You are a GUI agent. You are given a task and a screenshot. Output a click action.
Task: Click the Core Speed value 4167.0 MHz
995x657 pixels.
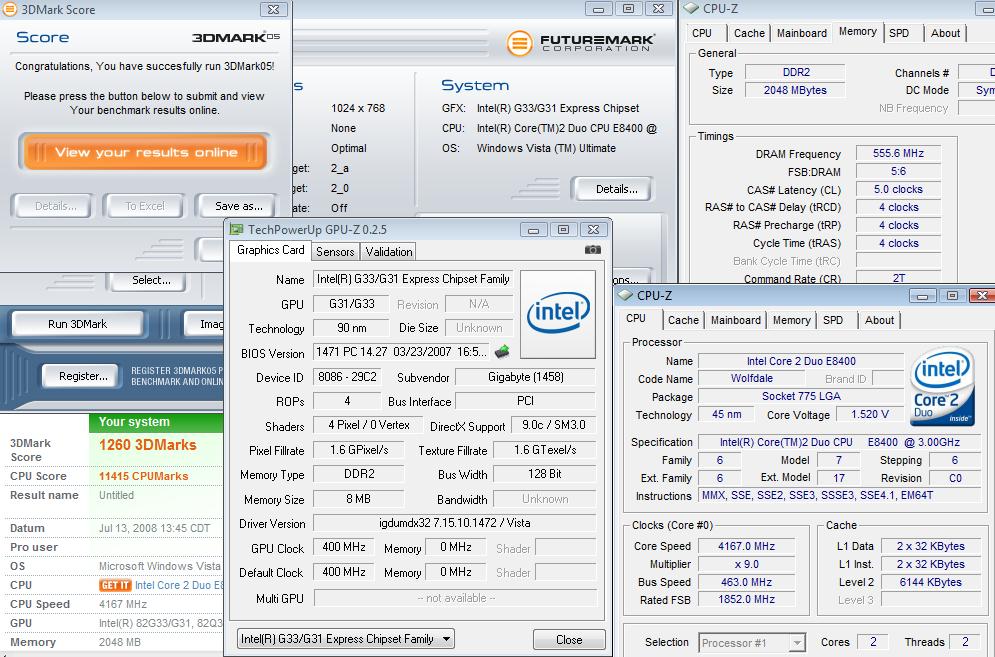746,546
